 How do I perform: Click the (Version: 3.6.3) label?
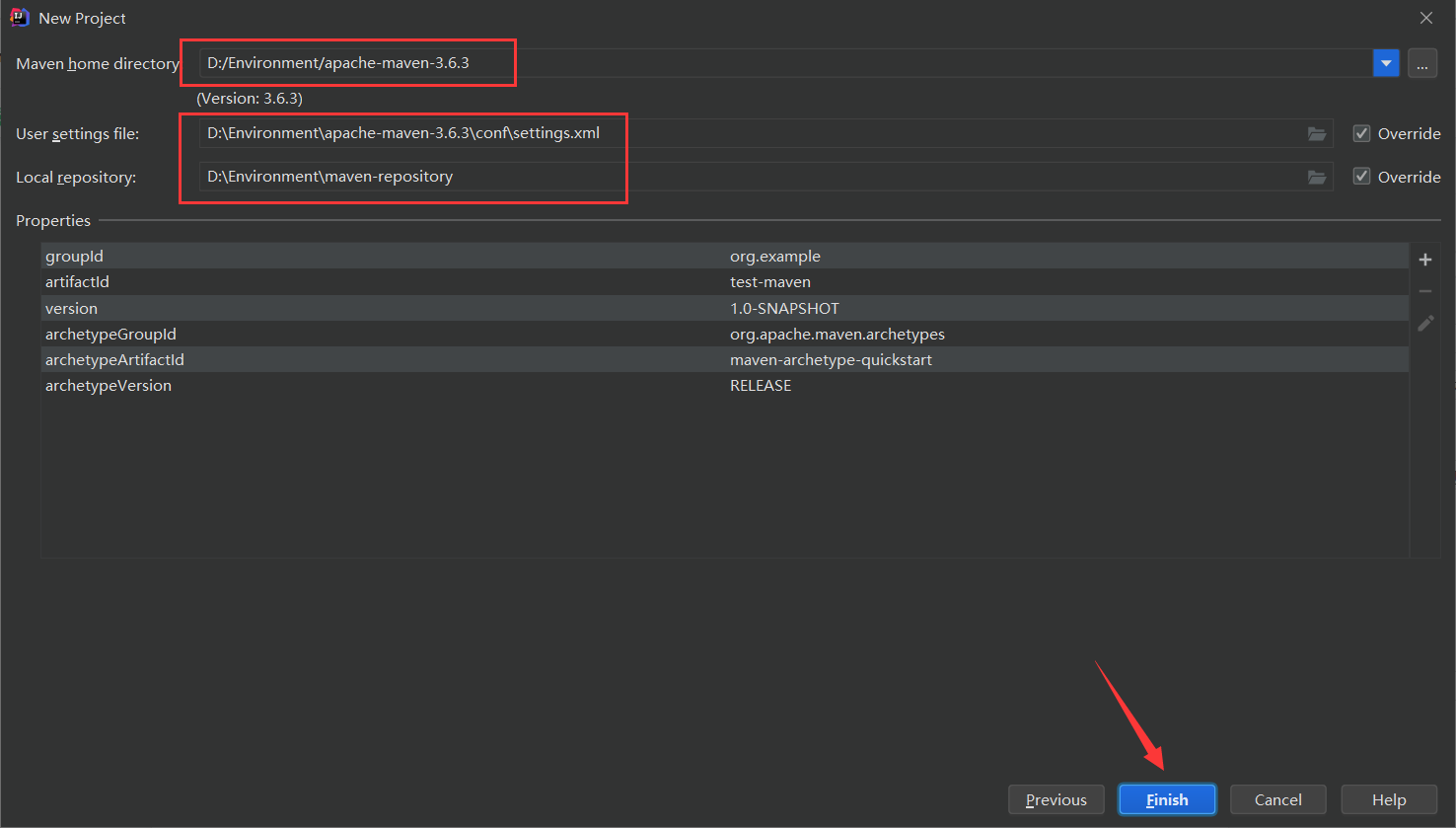point(250,99)
